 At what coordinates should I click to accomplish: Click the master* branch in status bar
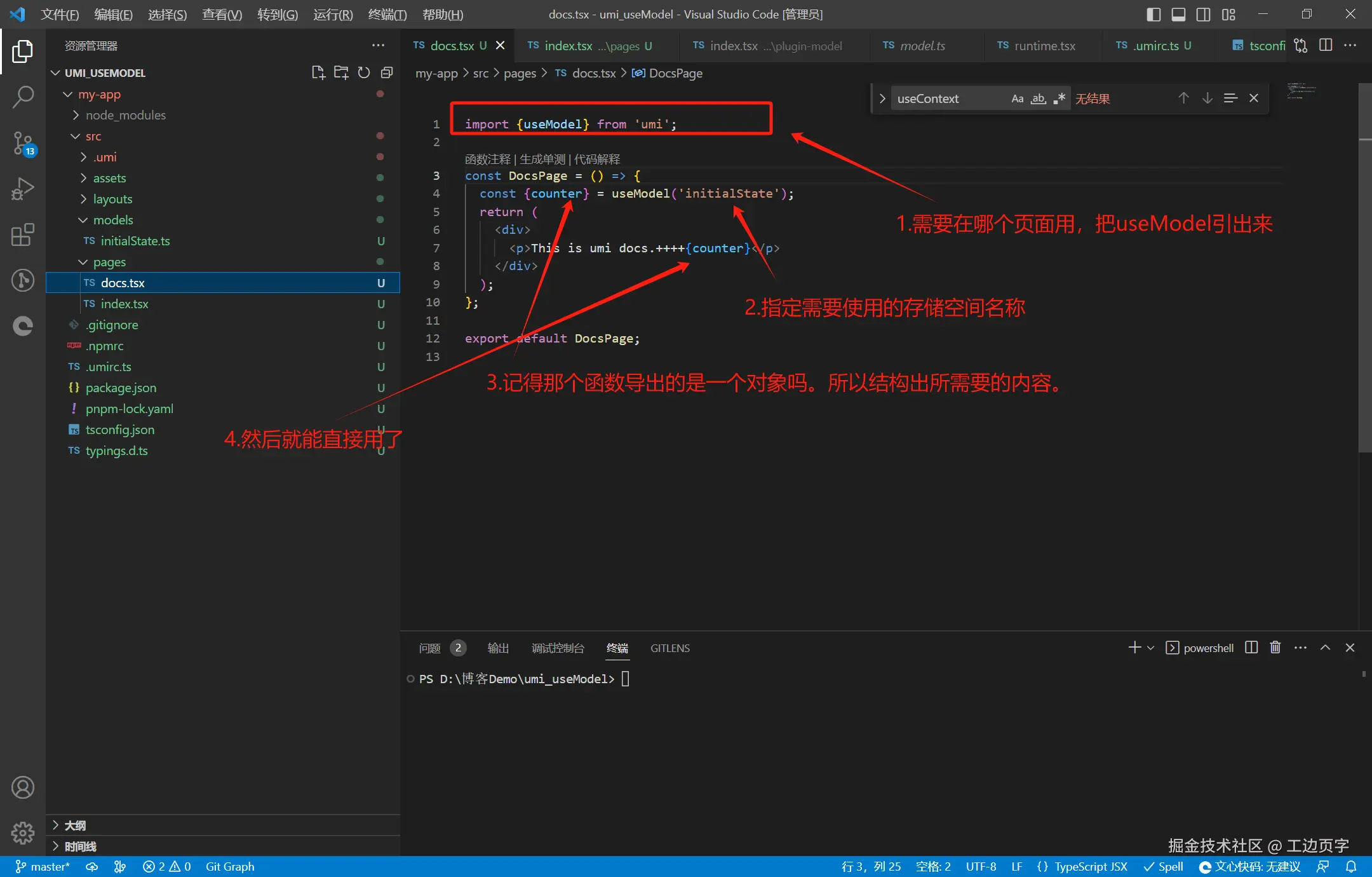43,867
